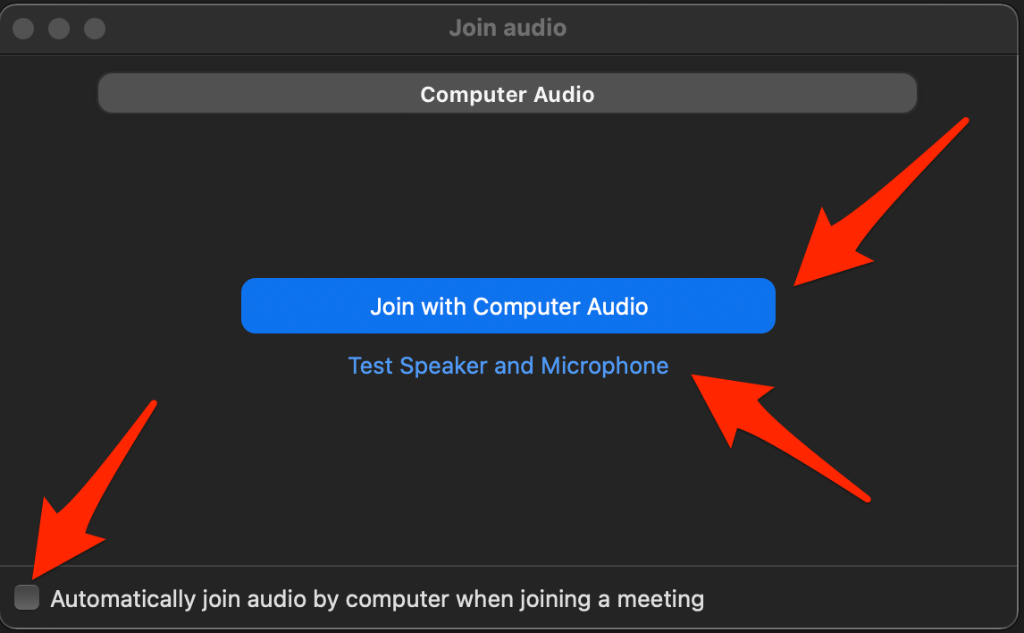The width and height of the screenshot is (1024, 633).
Task: Click the Join with Computer Audio button
Action: click(508, 306)
